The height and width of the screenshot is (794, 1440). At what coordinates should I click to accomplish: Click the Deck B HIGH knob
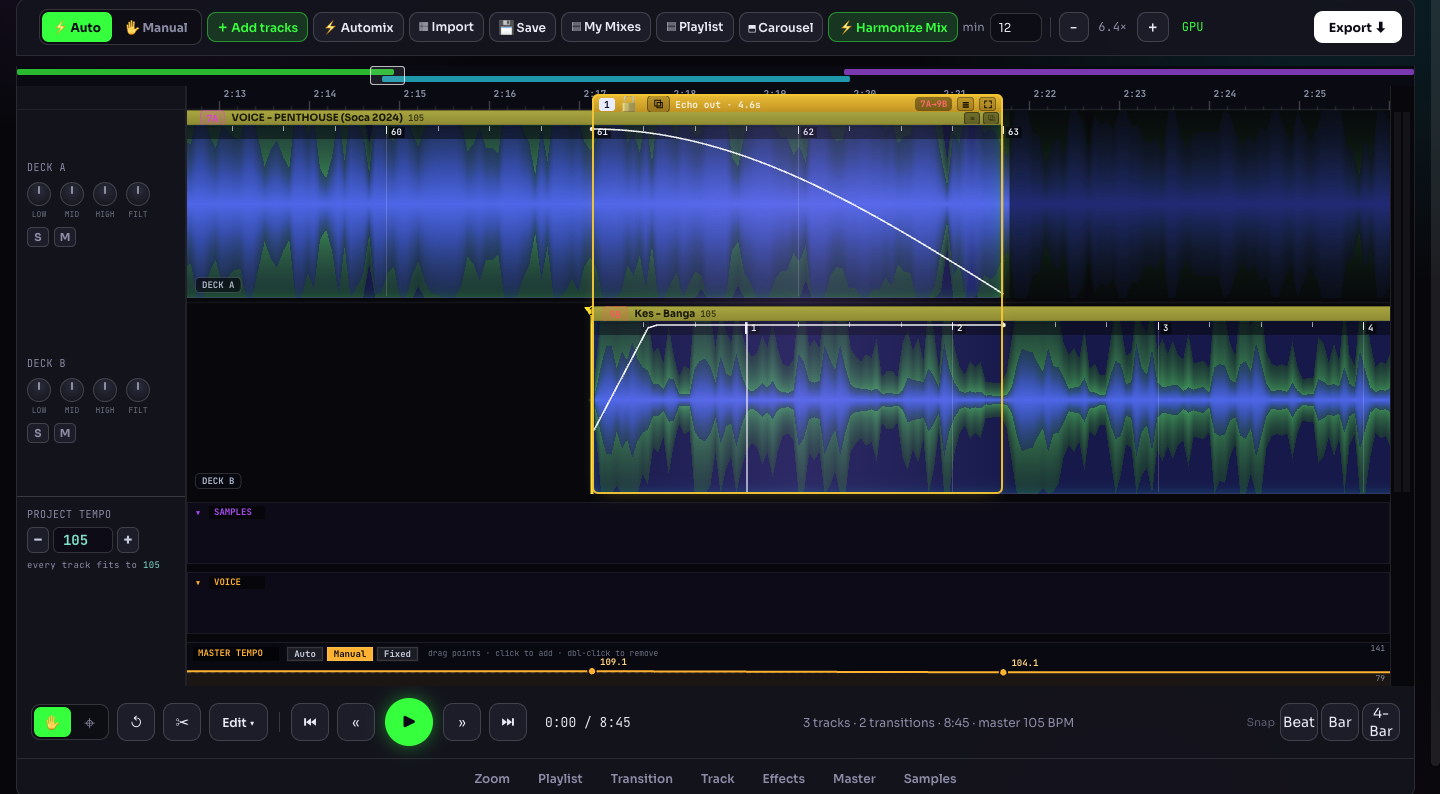pos(105,390)
